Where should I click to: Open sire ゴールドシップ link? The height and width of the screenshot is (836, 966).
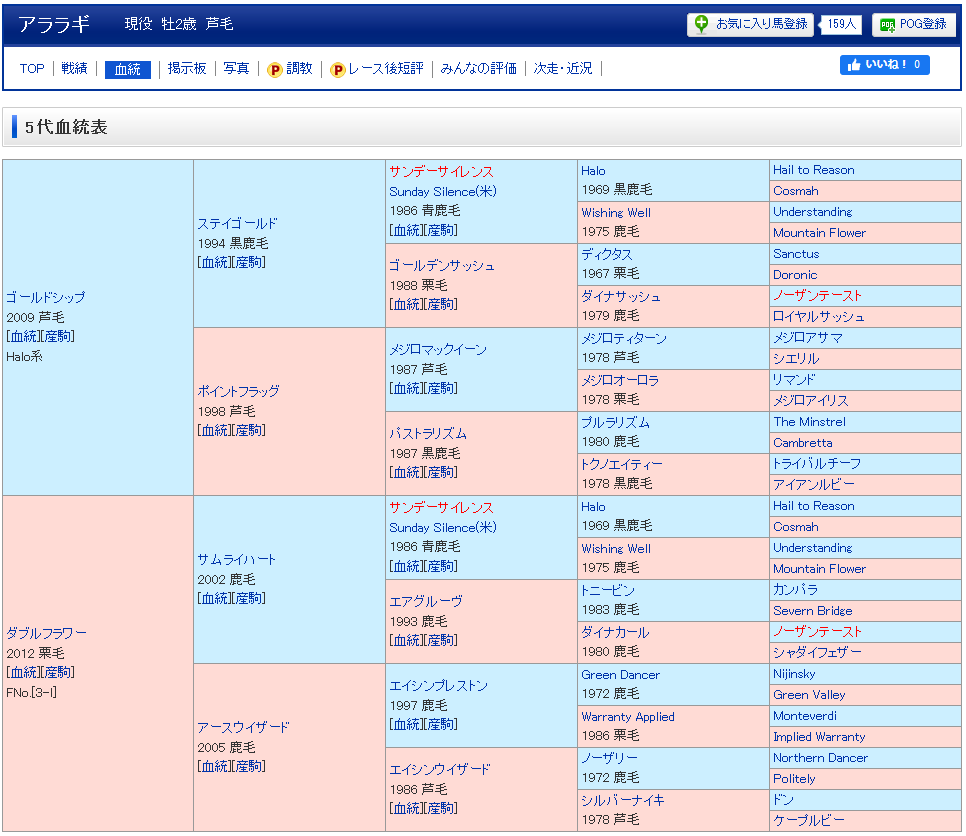click(46, 298)
